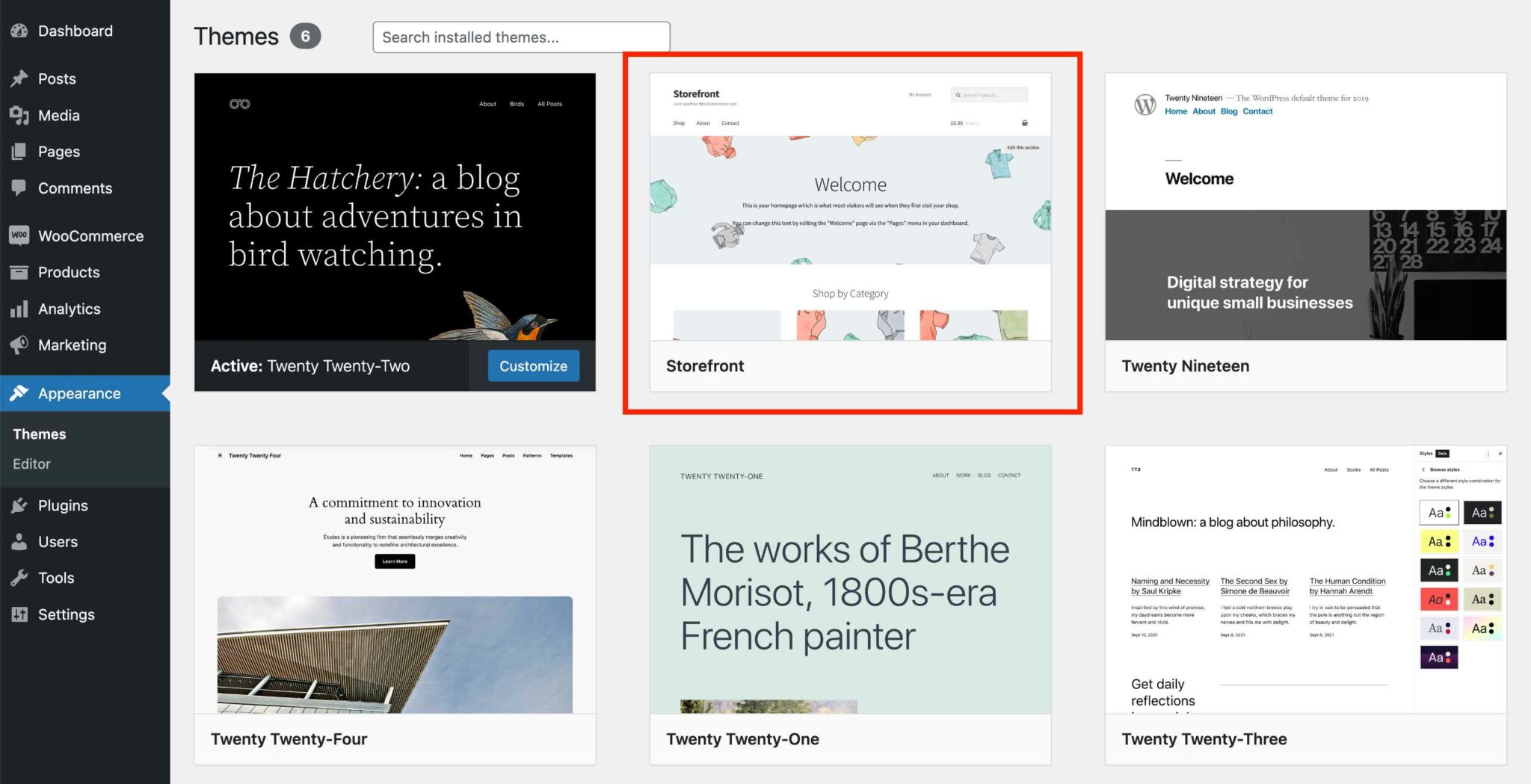Image resolution: width=1531 pixels, height=784 pixels.
Task: Open the Twenty Nineteen theme thumbnail
Action: 1305,207
